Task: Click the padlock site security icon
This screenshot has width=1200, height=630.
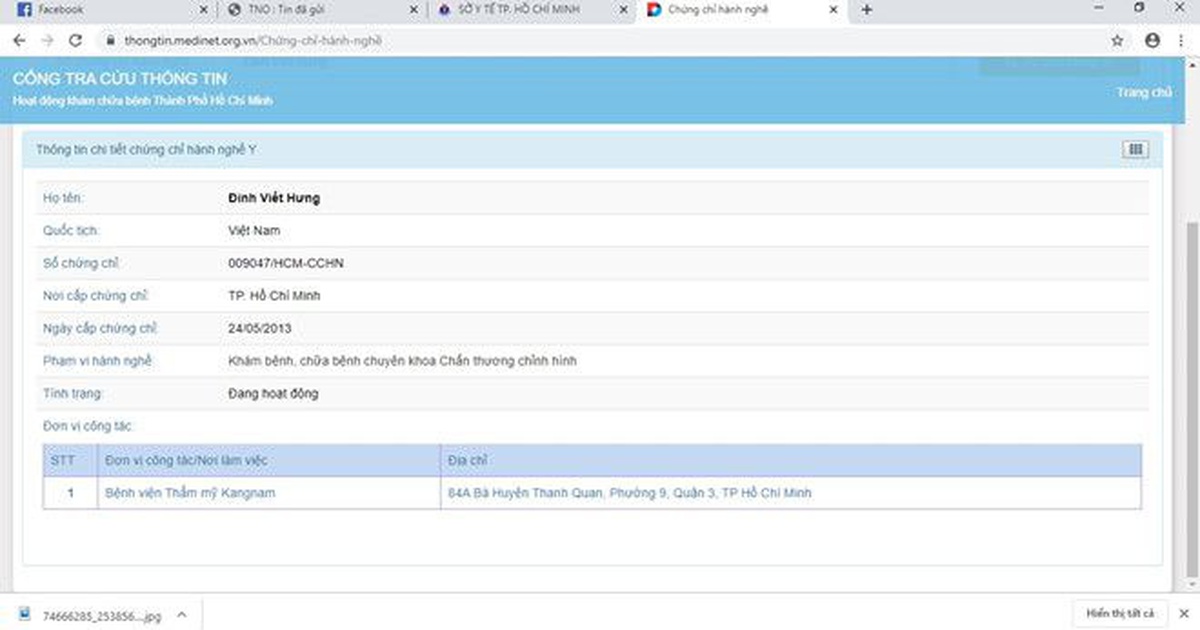Action: 110,41
